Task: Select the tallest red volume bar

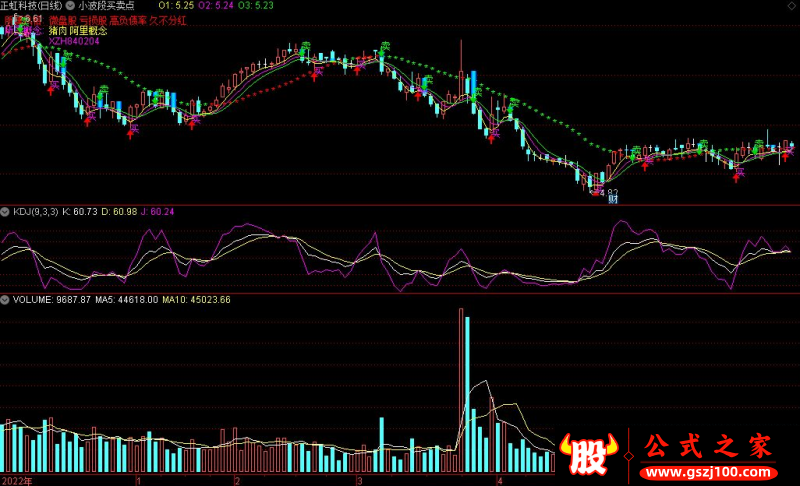Action: [x=461, y=390]
